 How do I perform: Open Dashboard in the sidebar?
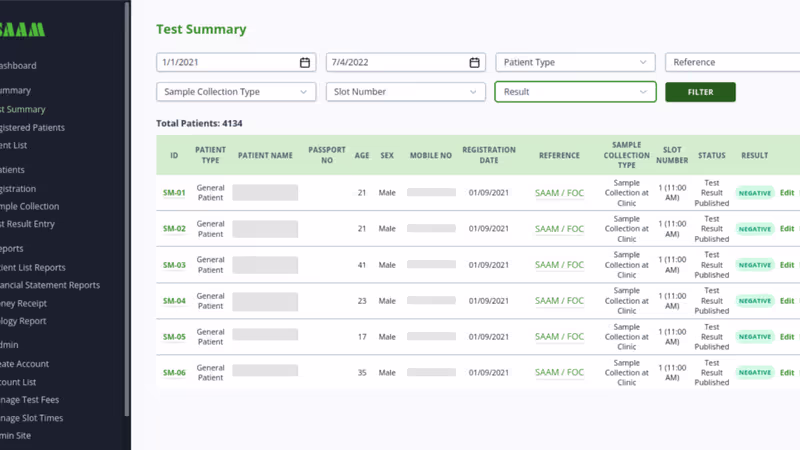(18, 65)
